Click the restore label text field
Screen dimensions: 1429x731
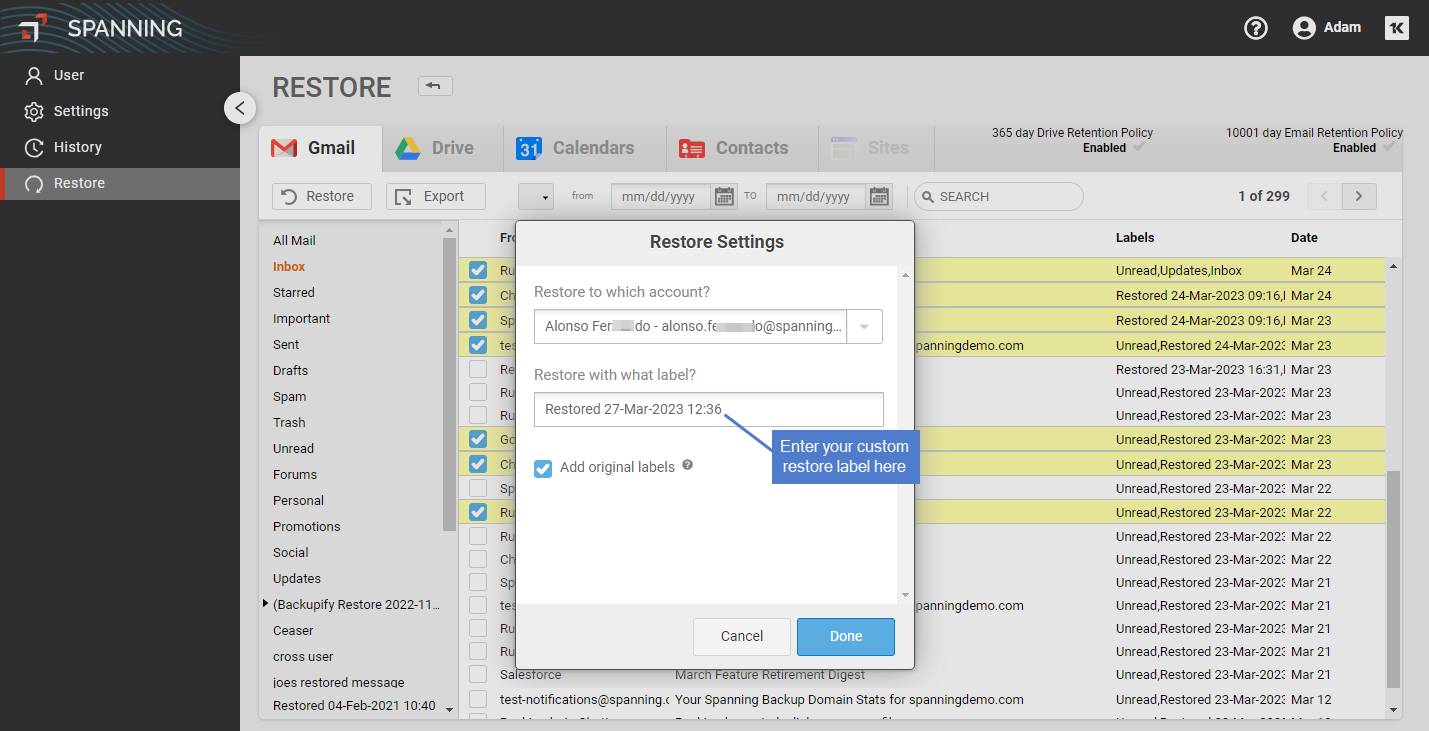(708, 410)
